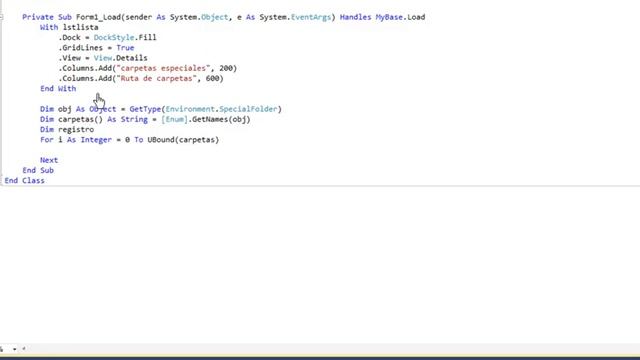Click GetType in the obj declaration

click(145, 109)
